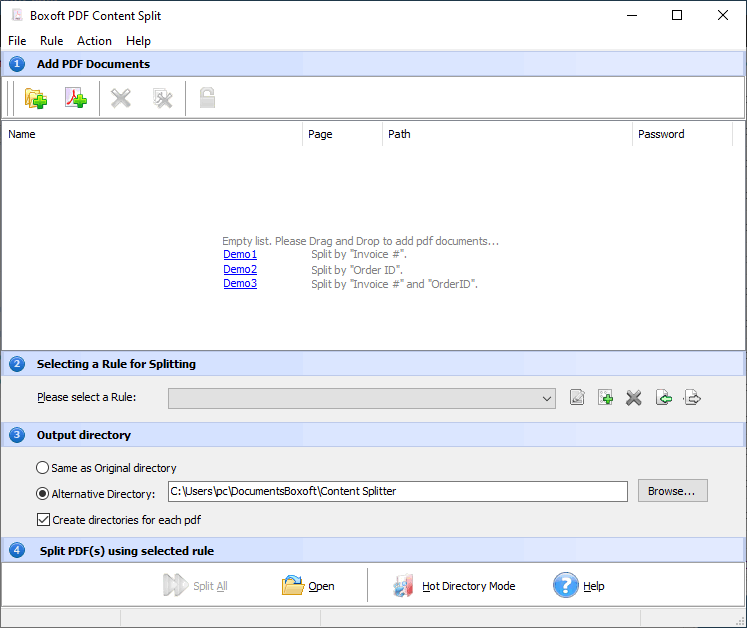Click the 'Split by "Order ID".' text
The height and width of the screenshot is (628, 747).
click(357, 270)
